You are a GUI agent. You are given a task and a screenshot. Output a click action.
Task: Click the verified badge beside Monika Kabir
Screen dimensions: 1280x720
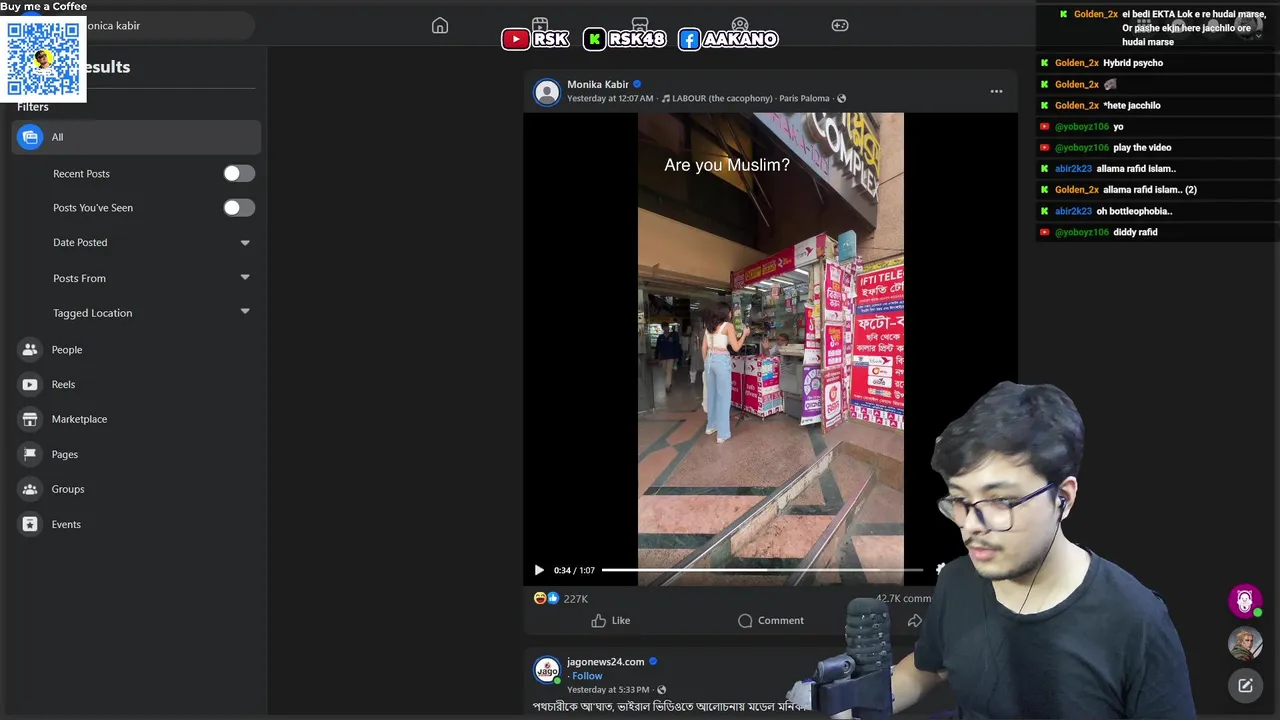(x=637, y=84)
